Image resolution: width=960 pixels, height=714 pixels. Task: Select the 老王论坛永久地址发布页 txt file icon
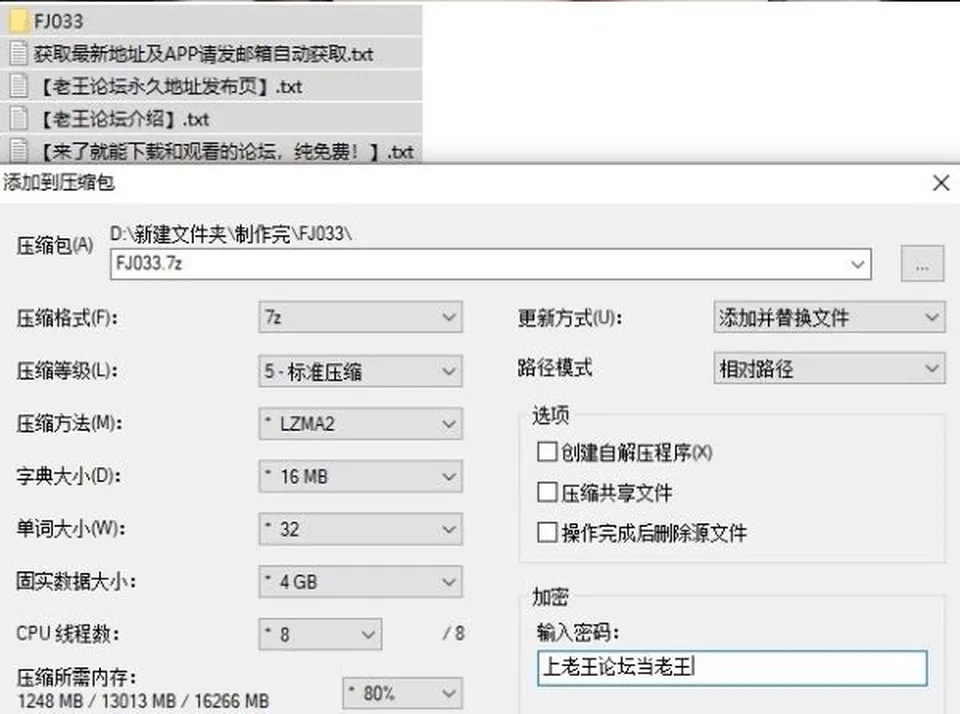coord(19,86)
